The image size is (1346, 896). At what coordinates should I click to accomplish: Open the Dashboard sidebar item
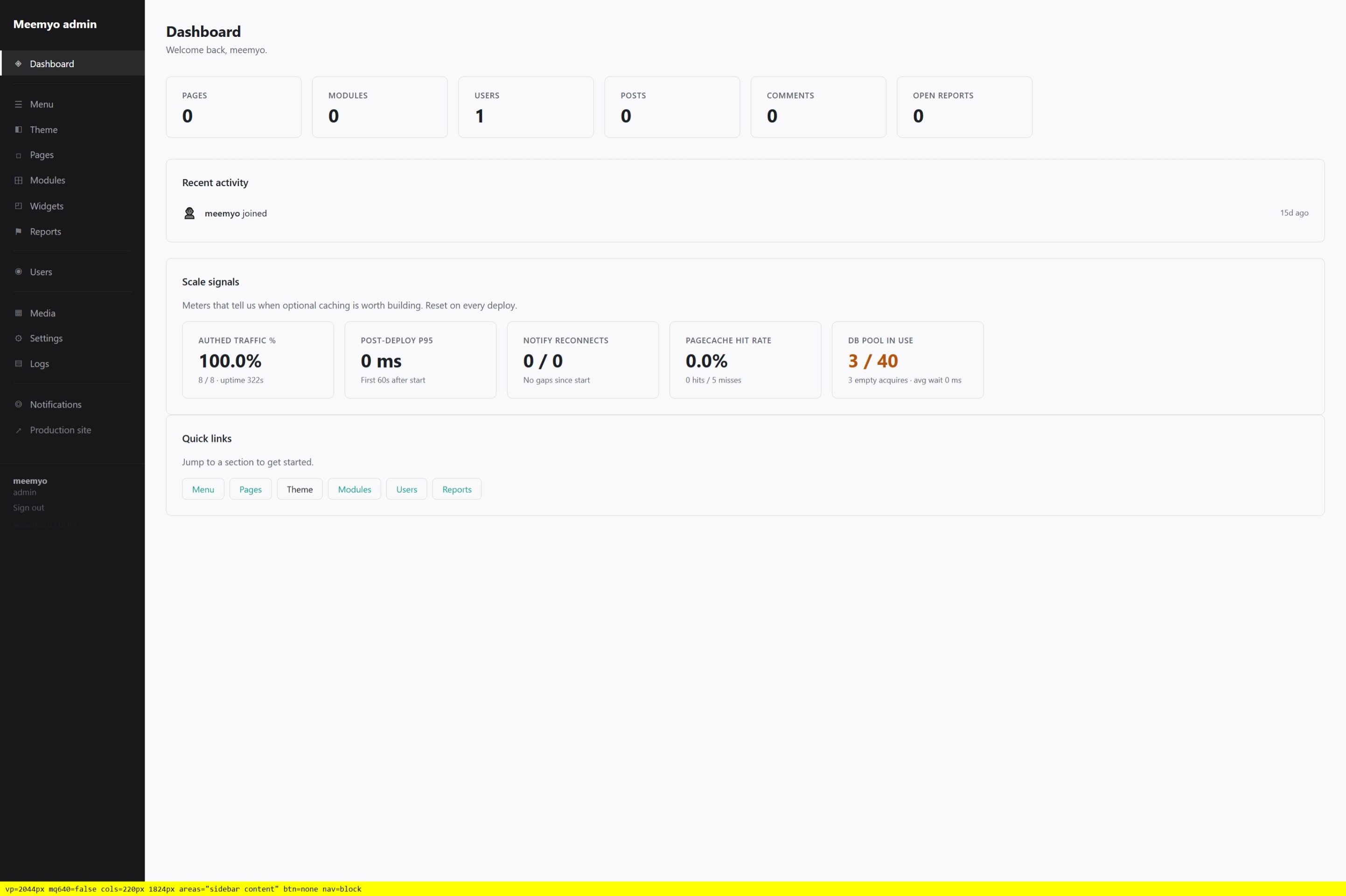tap(73, 63)
